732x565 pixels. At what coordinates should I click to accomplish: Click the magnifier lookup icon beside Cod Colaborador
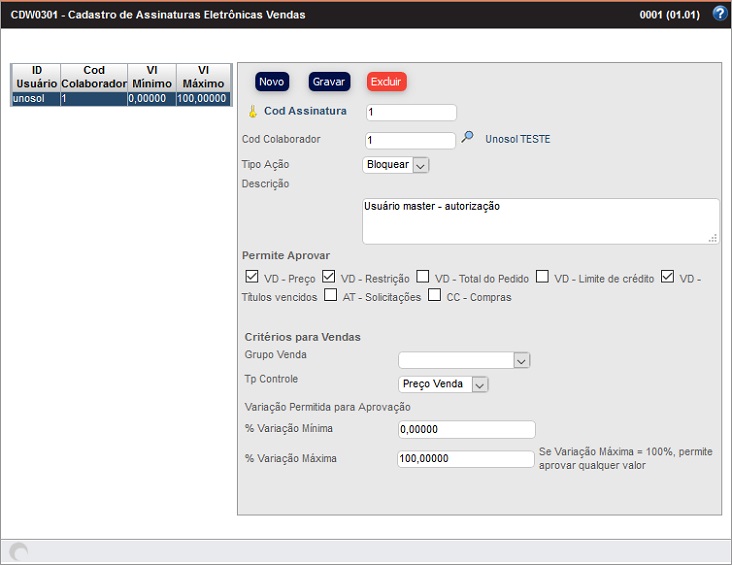tap(467, 139)
